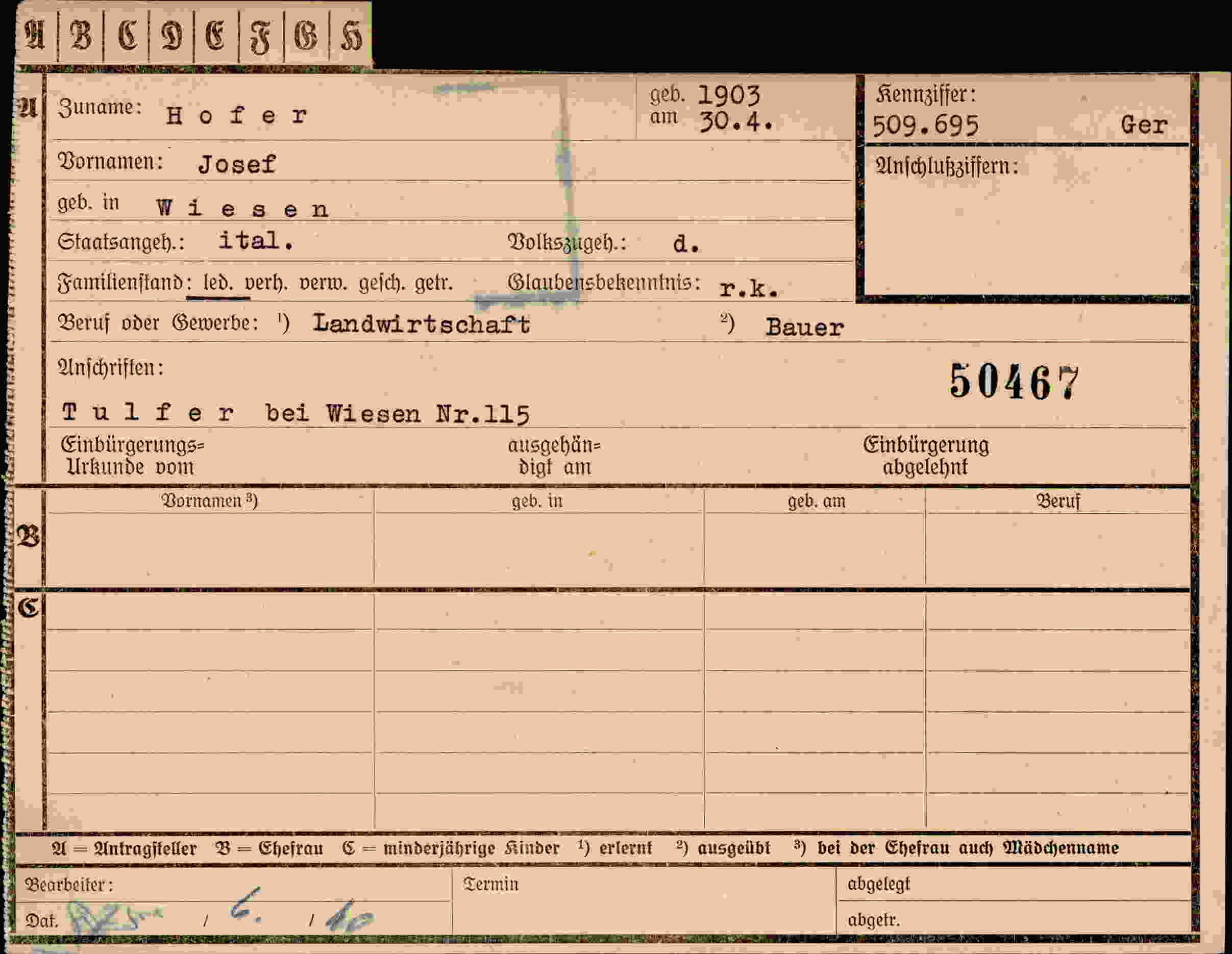Click the 'A = Antragsteller' legend entry

click(x=124, y=849)
